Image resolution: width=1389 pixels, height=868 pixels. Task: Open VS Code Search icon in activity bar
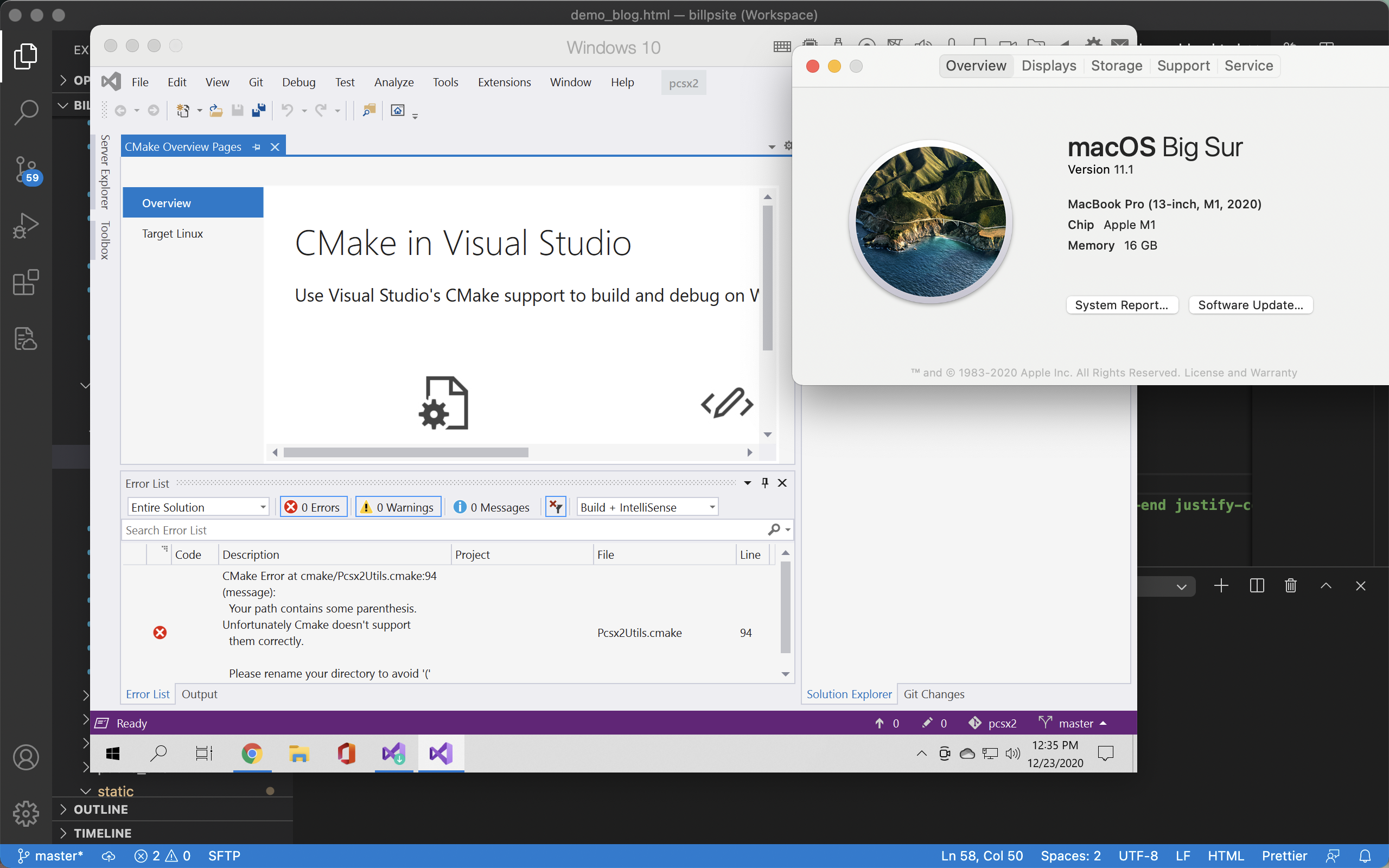26,112
